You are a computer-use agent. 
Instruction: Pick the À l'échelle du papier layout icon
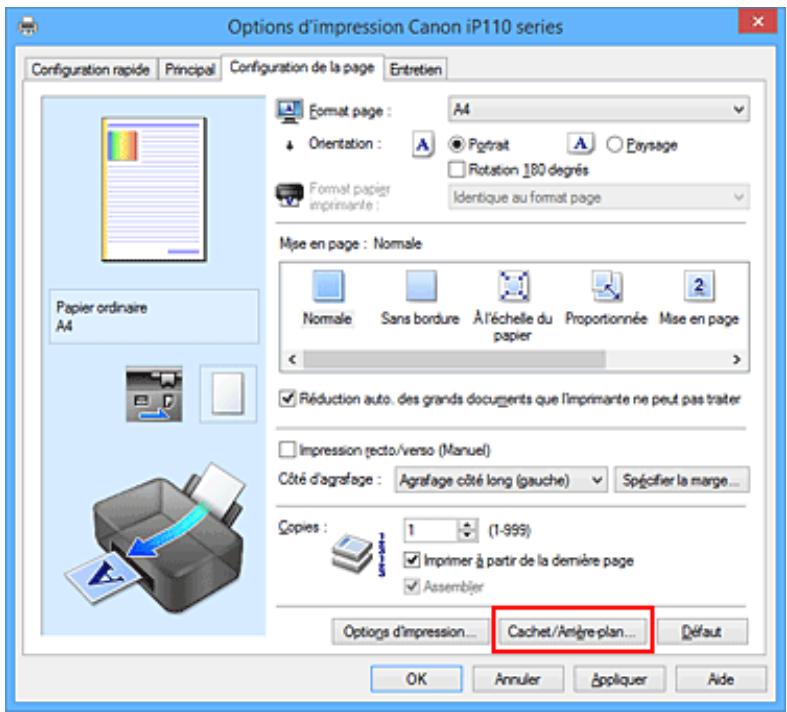(x=513, y=286)
